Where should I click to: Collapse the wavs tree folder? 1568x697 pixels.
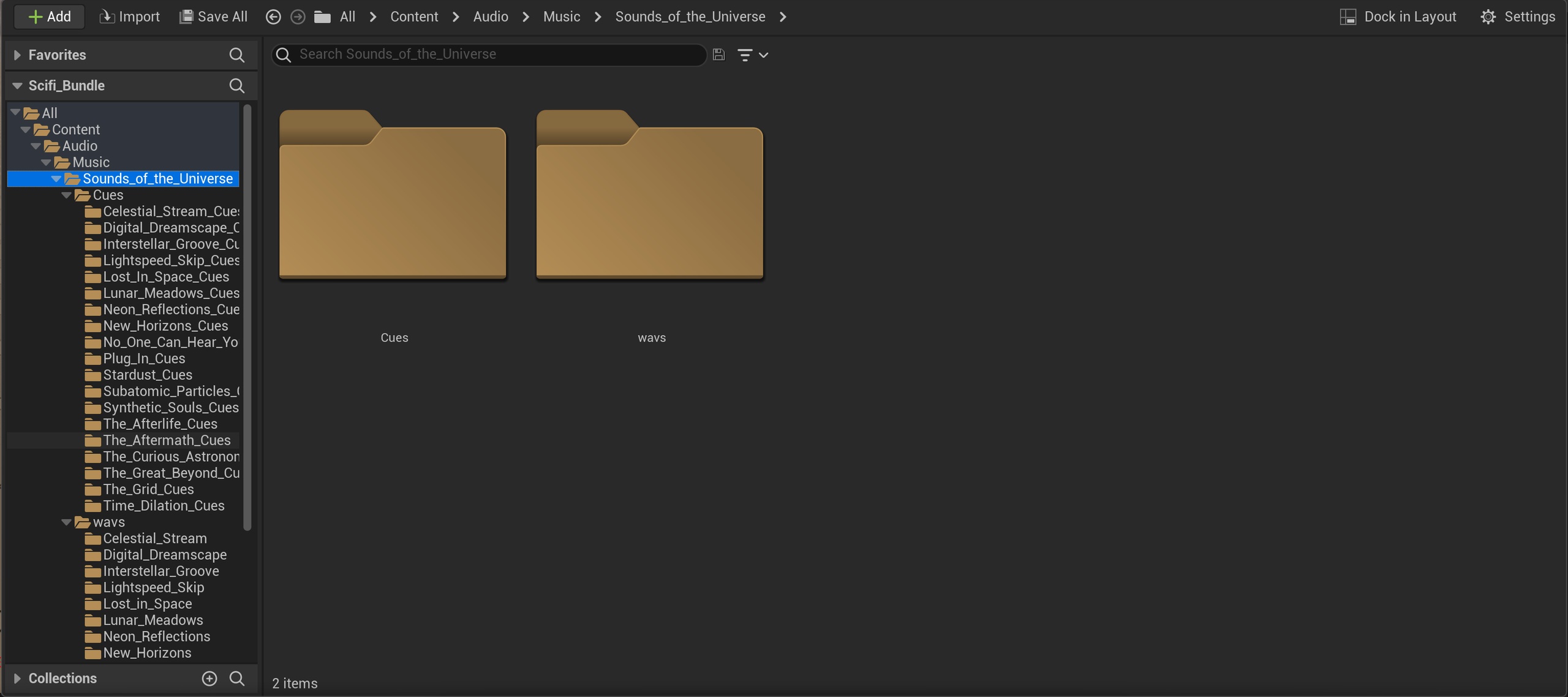66,522
